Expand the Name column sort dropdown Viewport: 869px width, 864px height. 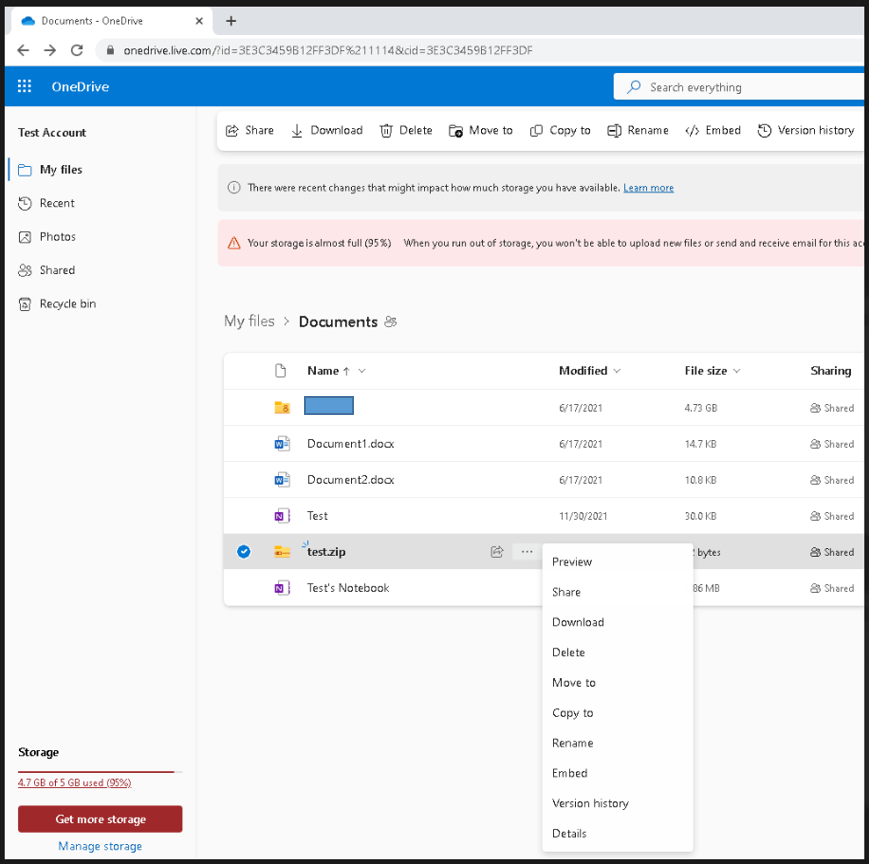[x=362, y=371]
